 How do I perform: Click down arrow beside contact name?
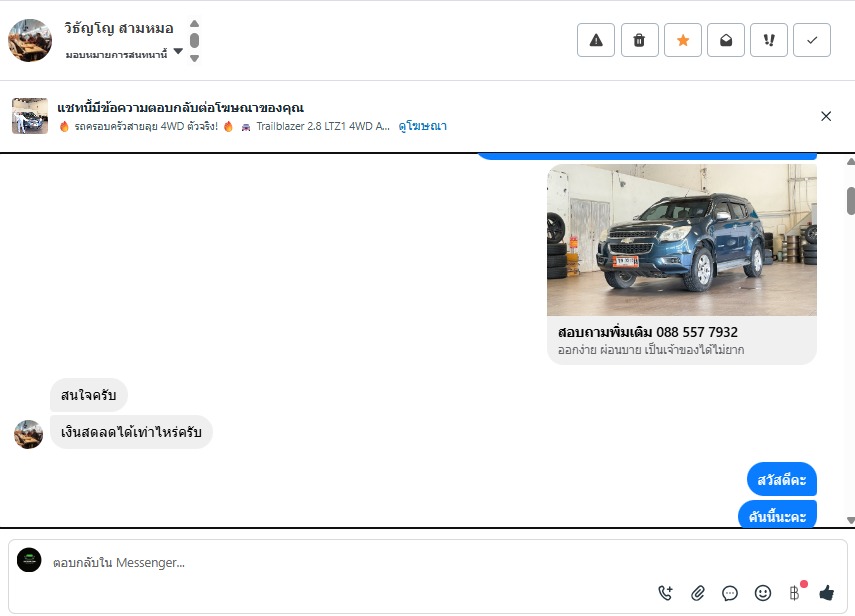click(195, 58)
